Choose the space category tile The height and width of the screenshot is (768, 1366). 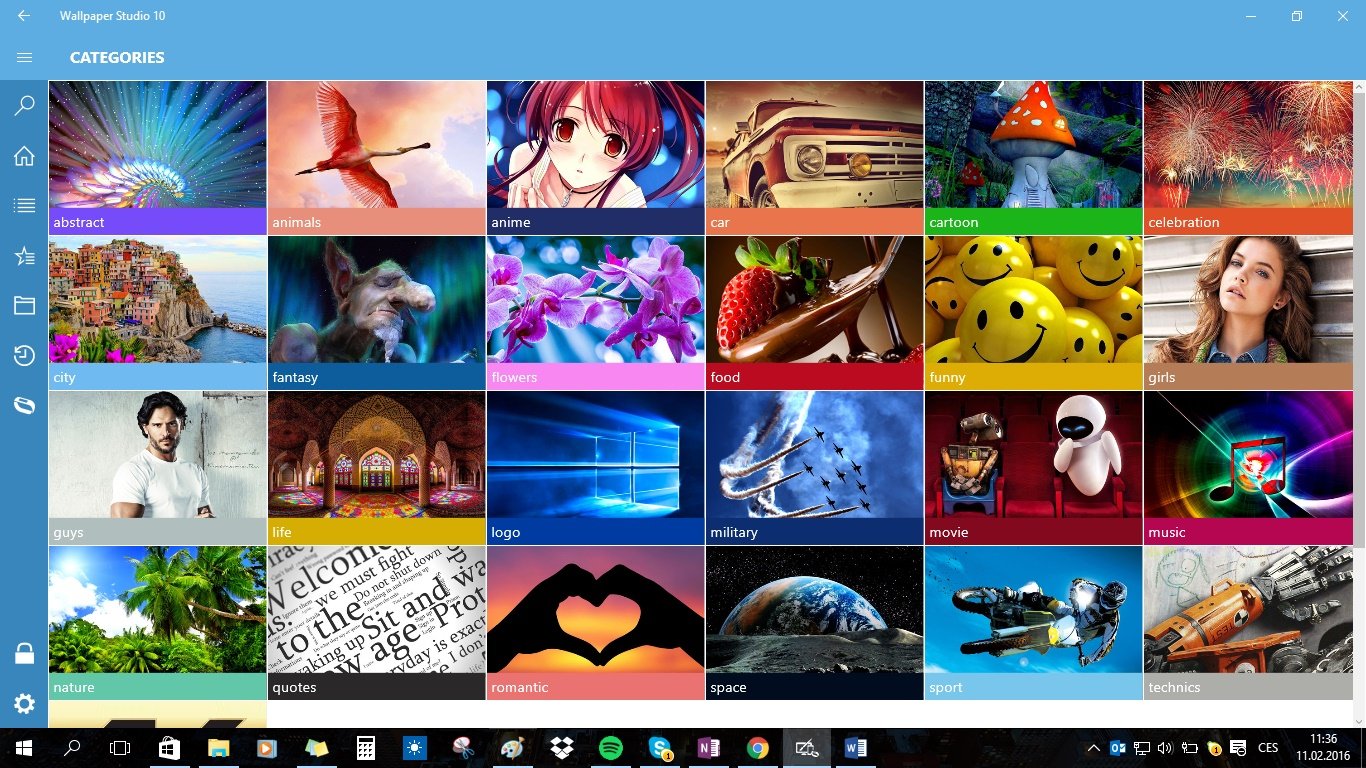pos(815,623)
